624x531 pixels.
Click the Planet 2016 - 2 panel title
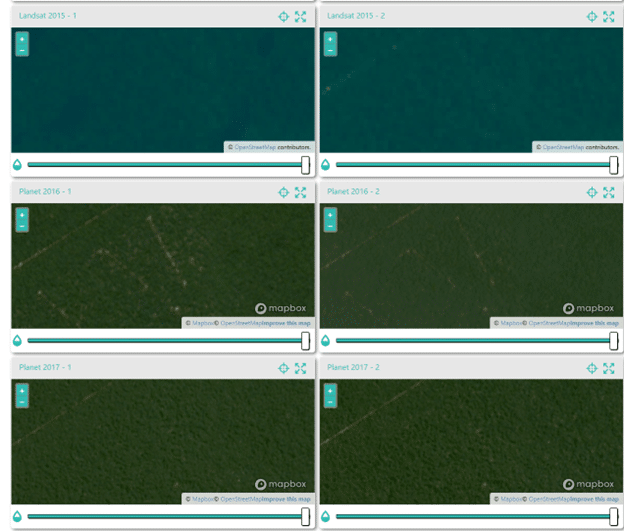(353, 192)
